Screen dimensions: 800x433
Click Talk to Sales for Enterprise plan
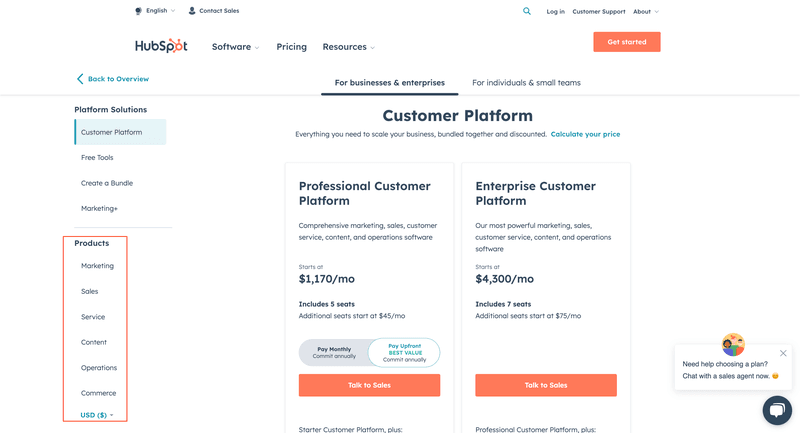[x=546, y=385]
